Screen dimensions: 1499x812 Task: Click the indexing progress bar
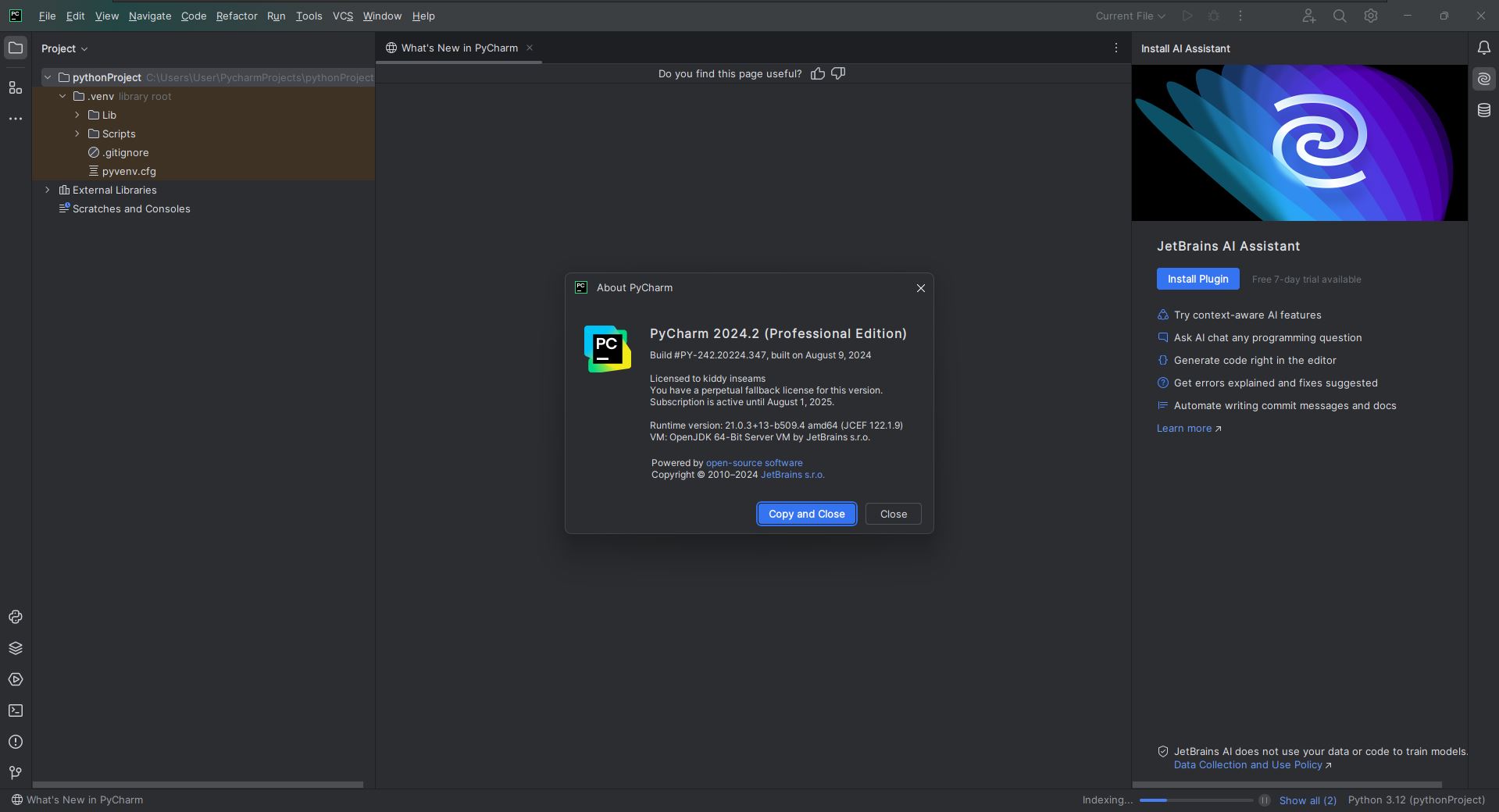point(1195,800)
